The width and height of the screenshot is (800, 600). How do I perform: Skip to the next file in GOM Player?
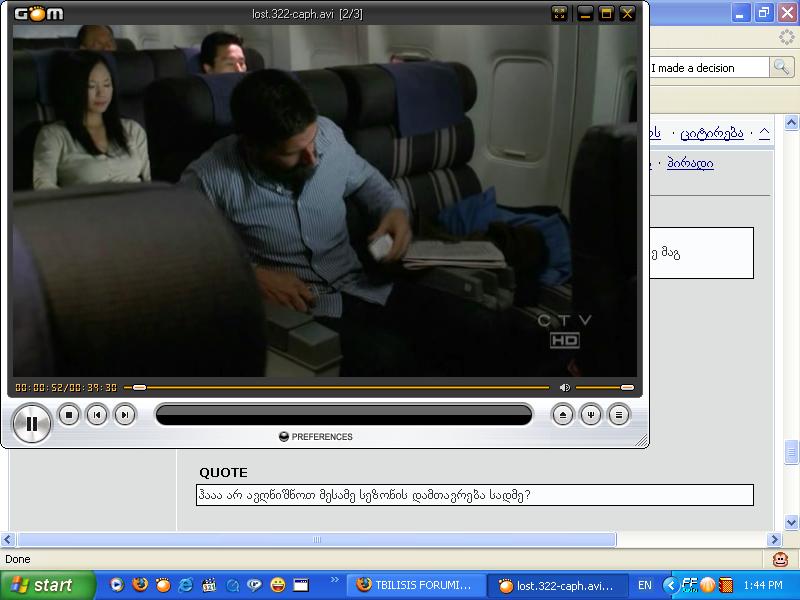click(125, 415)
